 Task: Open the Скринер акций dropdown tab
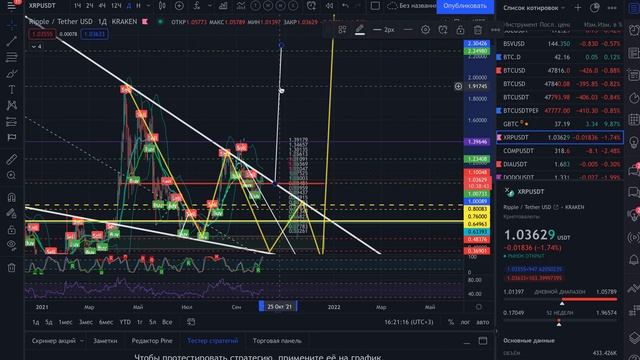coord(58,341)
